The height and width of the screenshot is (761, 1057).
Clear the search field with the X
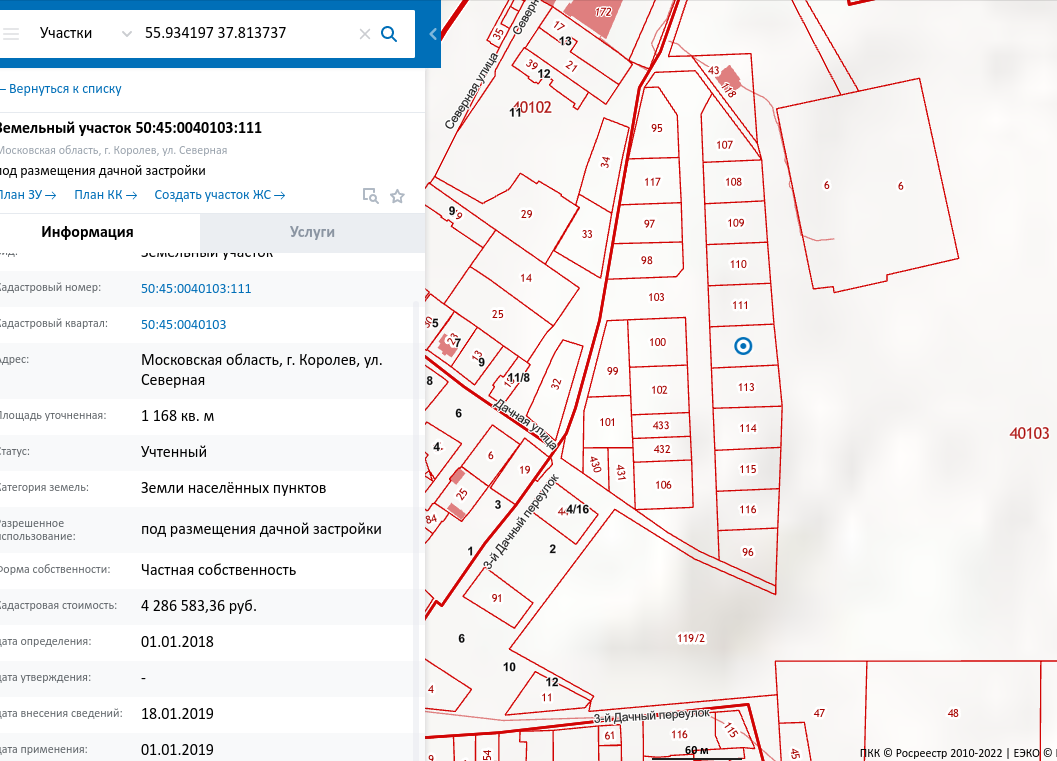365,34
